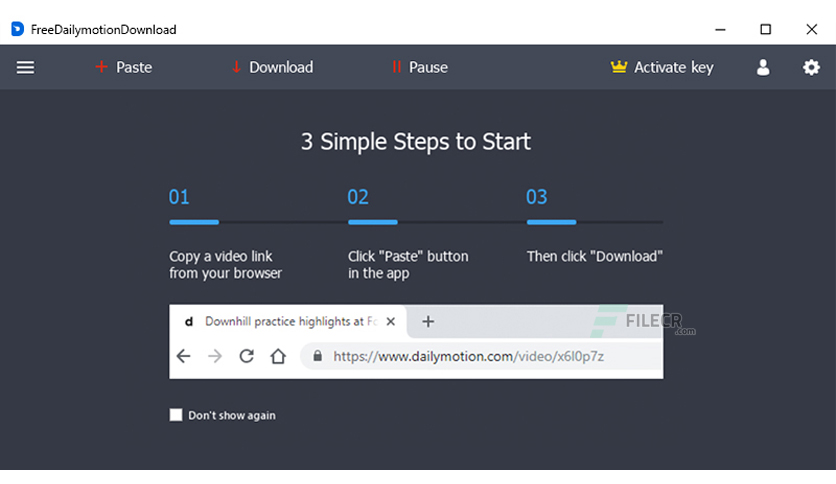Image resolution: width=836 pixels, height=484 pixels.
Task: Click the dailymotion URL address field
Action: click(481, 356)
